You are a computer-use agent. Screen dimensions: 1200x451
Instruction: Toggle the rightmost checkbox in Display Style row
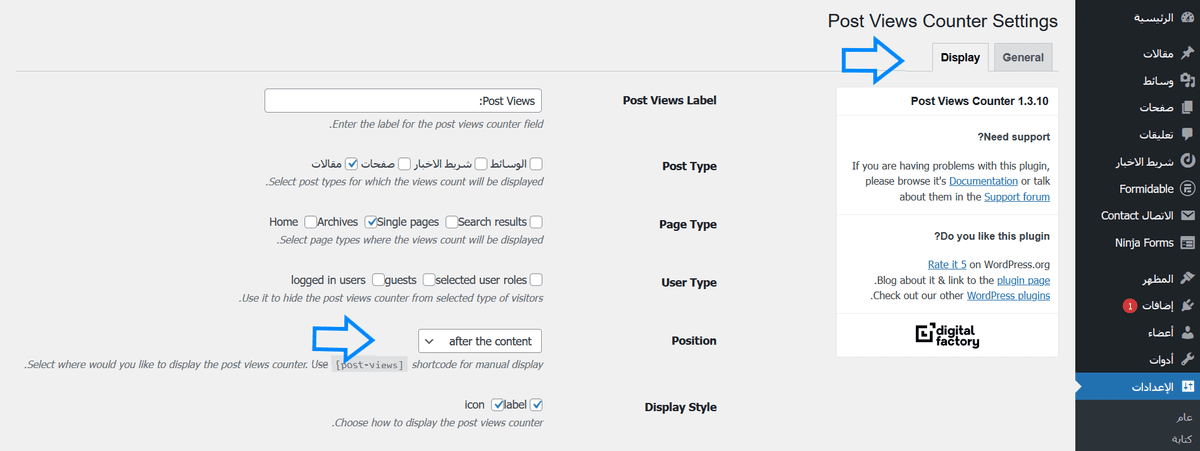[x=536, y=405]
